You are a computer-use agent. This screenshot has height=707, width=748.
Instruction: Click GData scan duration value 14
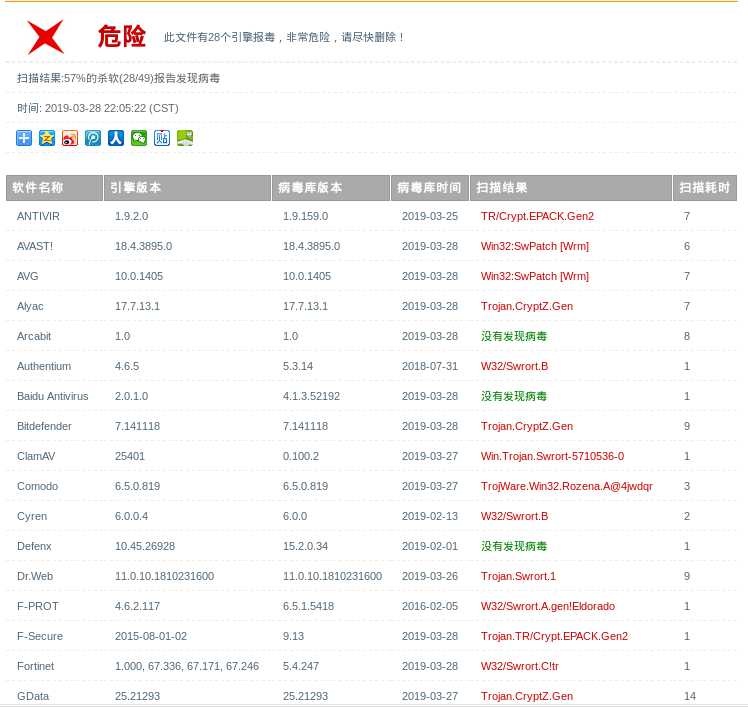click(x=690, y=697)
